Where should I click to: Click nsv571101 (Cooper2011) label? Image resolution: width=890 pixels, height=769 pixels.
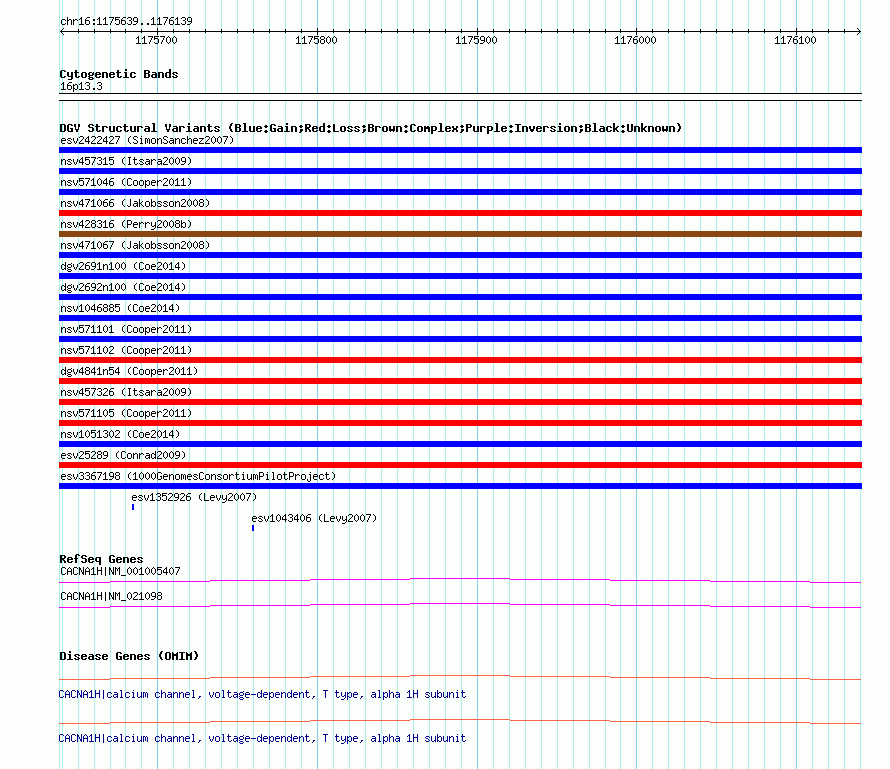[126, 329]
